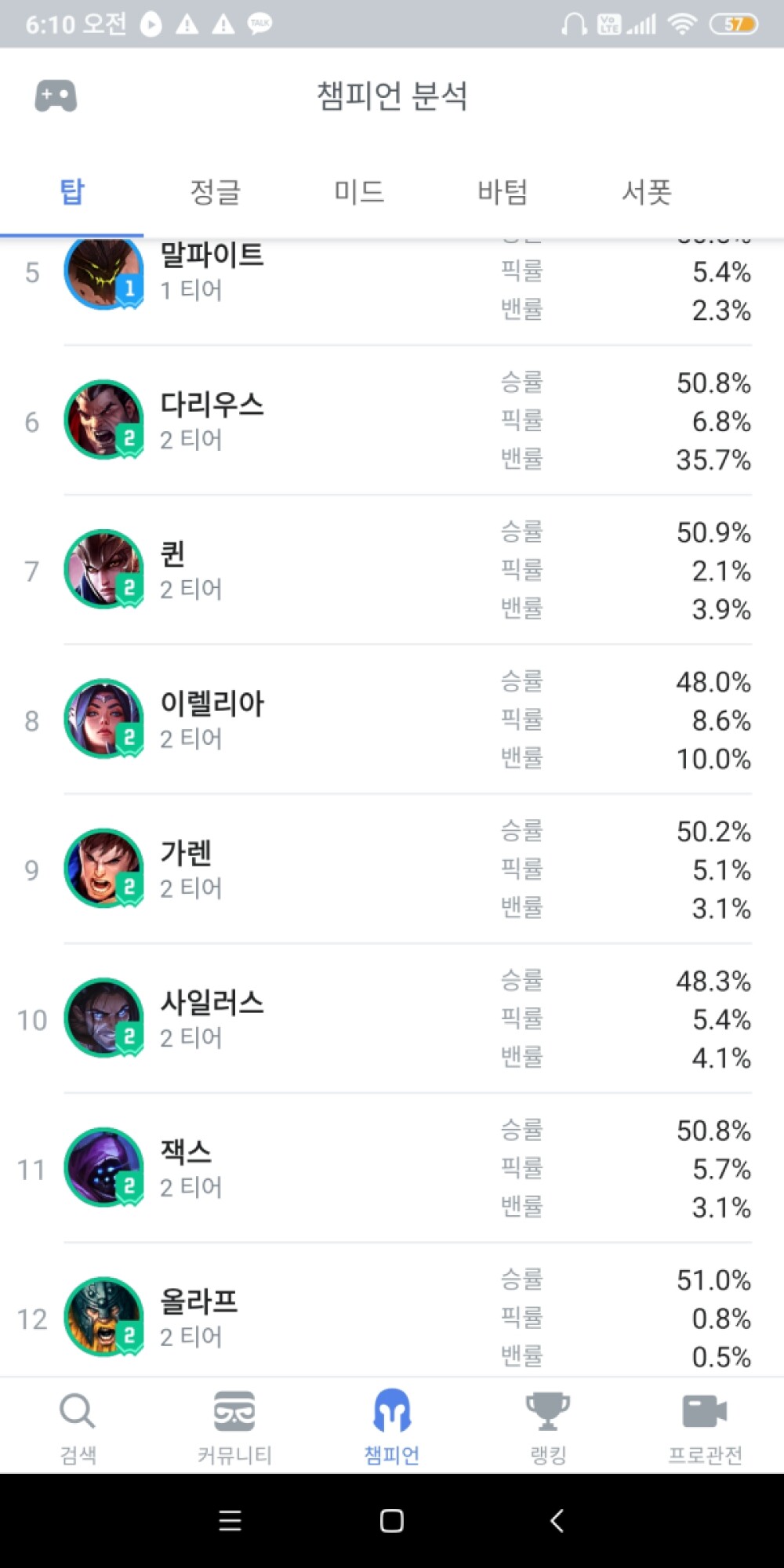Viewport: 784px width, 1568px height.
Task: Open the 랭킹 trophy icon
Action: click(x=548, y=1412)
